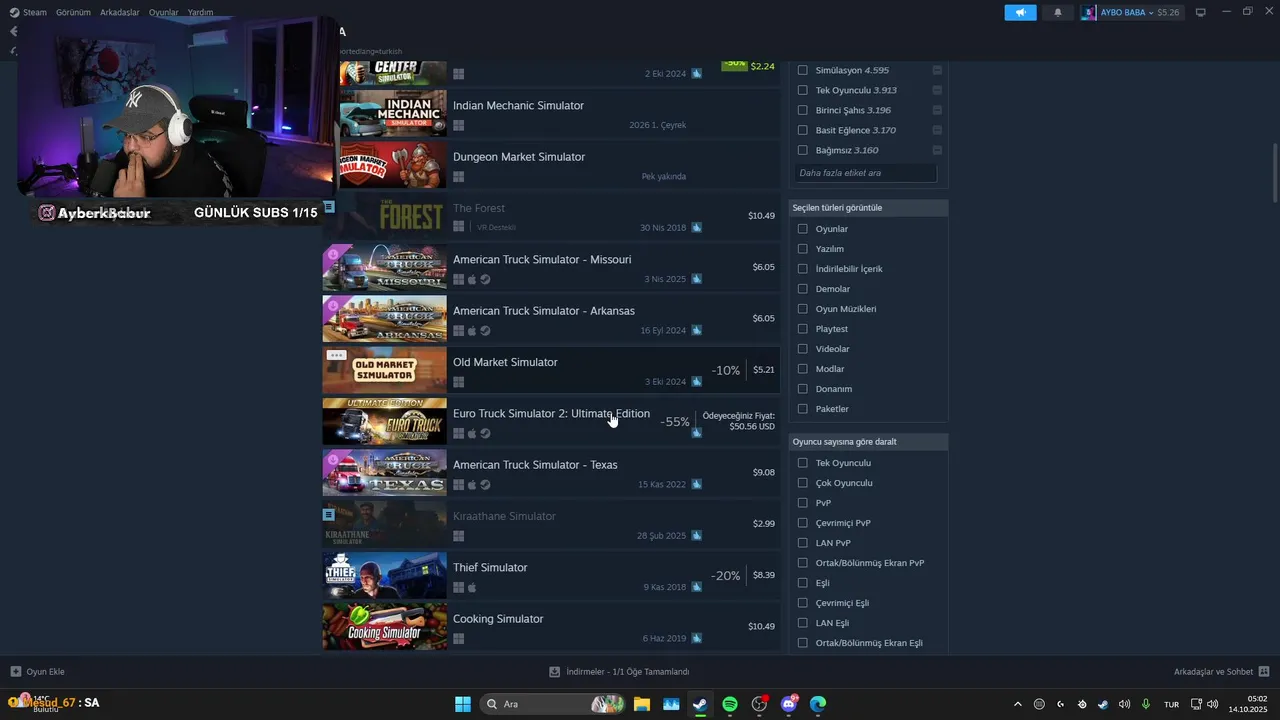Collapse the Seçilen türleri görüntüle section
1280x720 pixels.
coord(868,208)
